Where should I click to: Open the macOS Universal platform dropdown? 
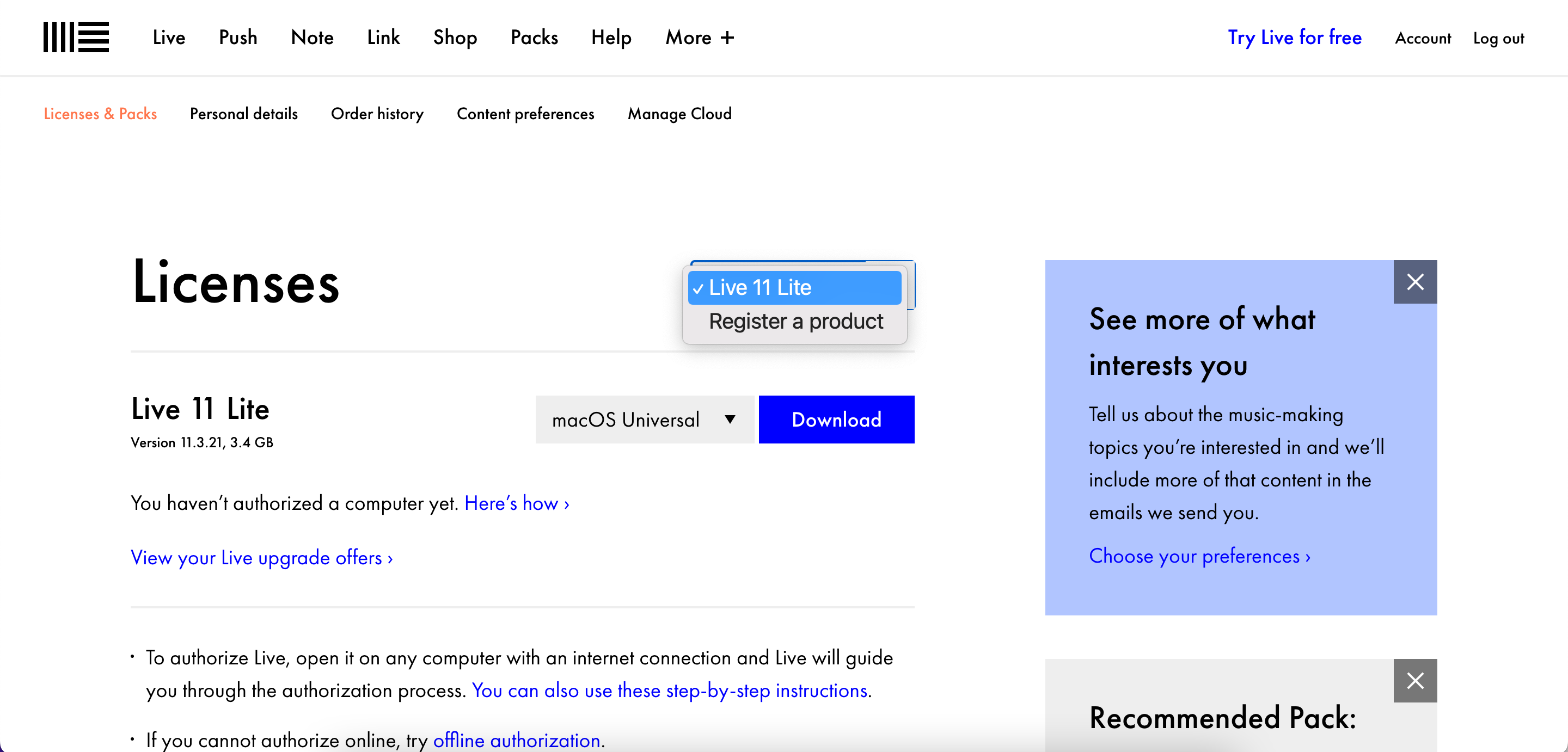coord(645,419)
